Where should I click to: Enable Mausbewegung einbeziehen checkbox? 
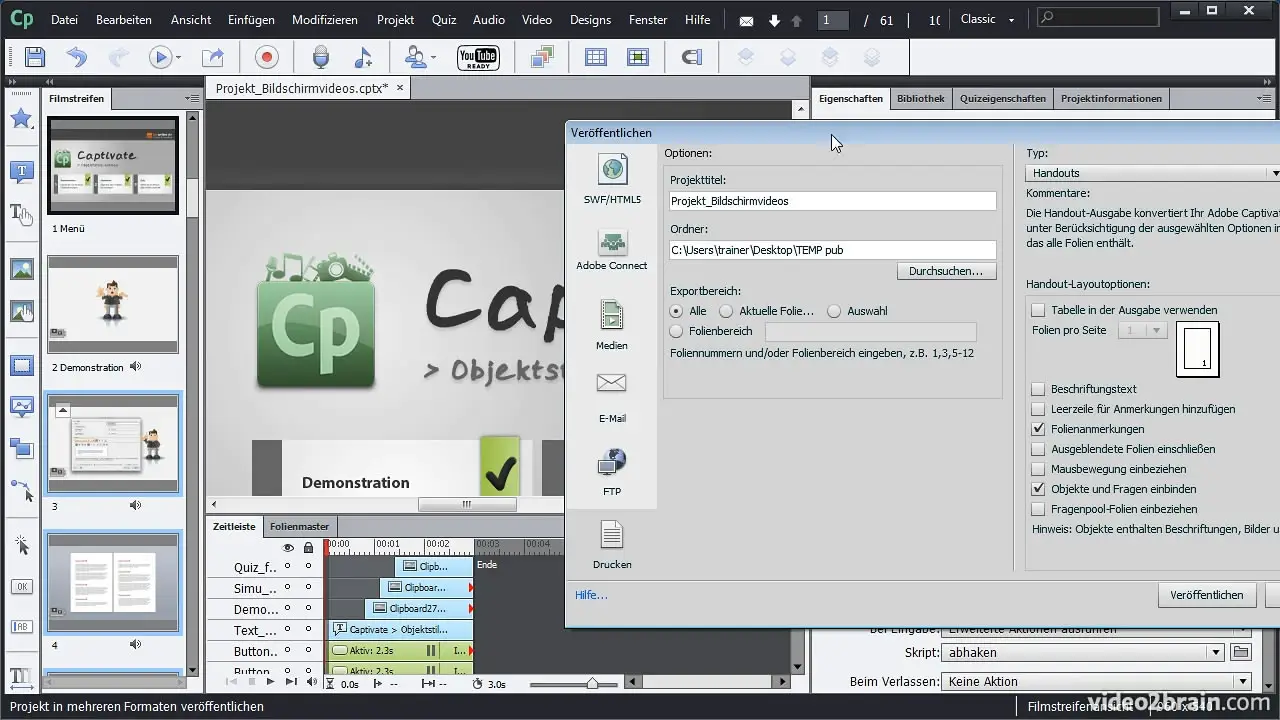tap(1039, 469)
